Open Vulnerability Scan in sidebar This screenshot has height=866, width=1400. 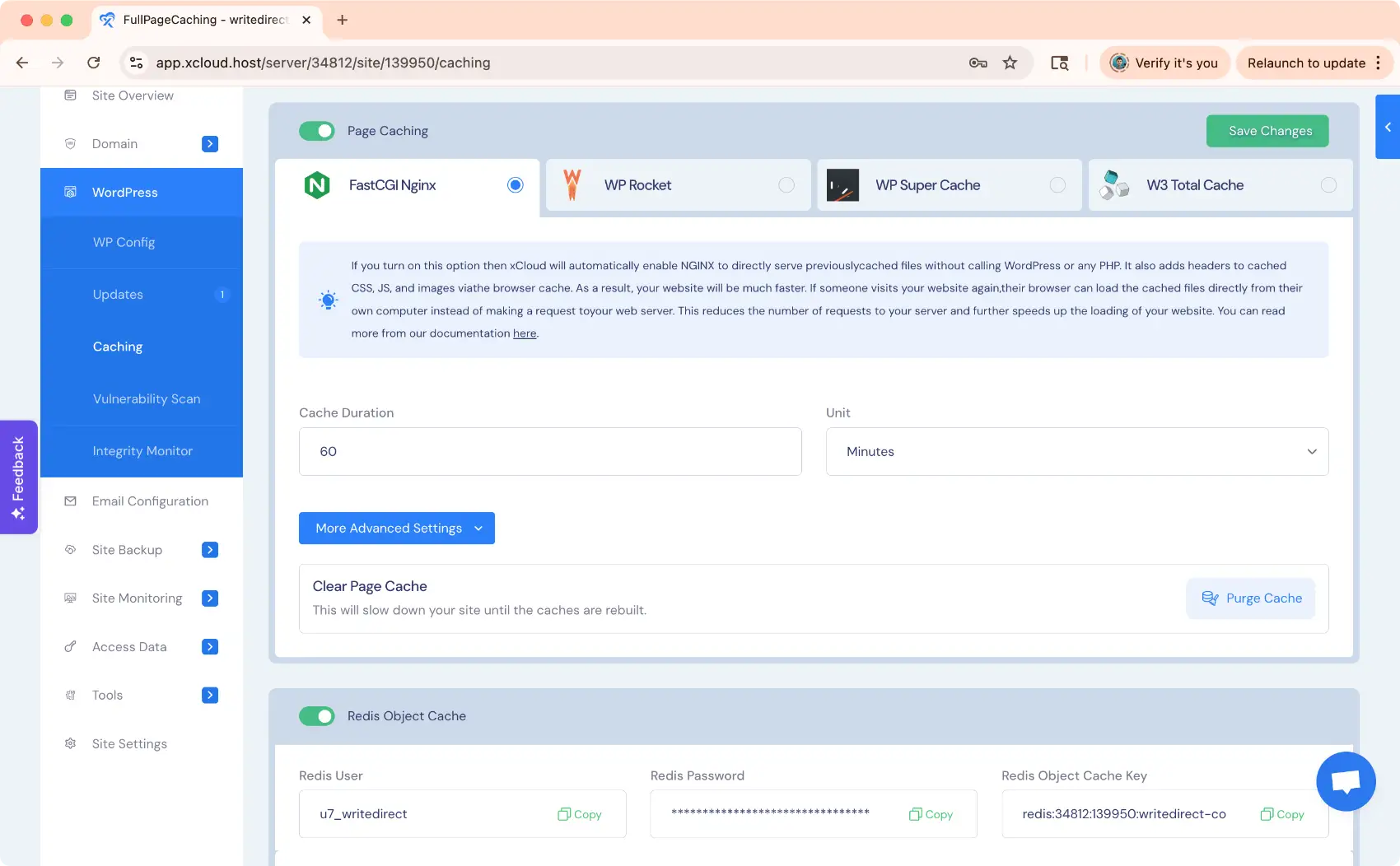click(147, 399)
